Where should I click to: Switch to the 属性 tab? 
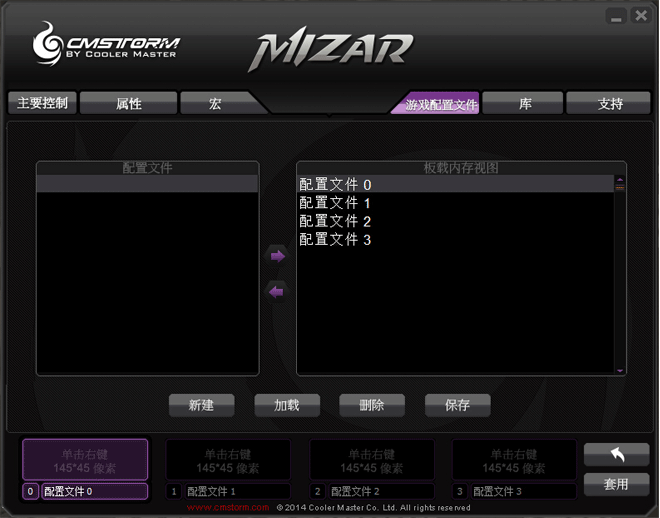coord(128,103)
